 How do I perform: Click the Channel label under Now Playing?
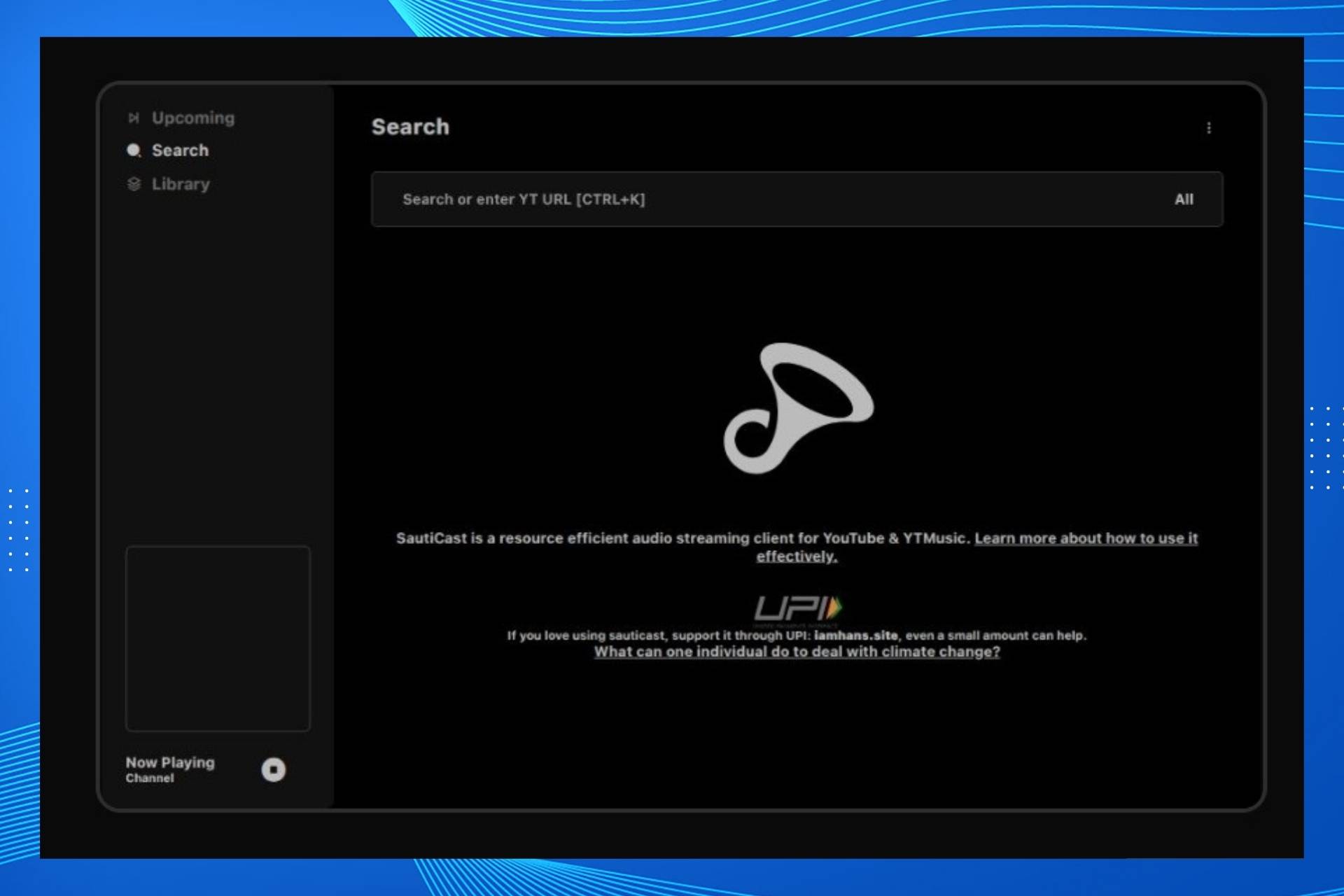(150, 778)
